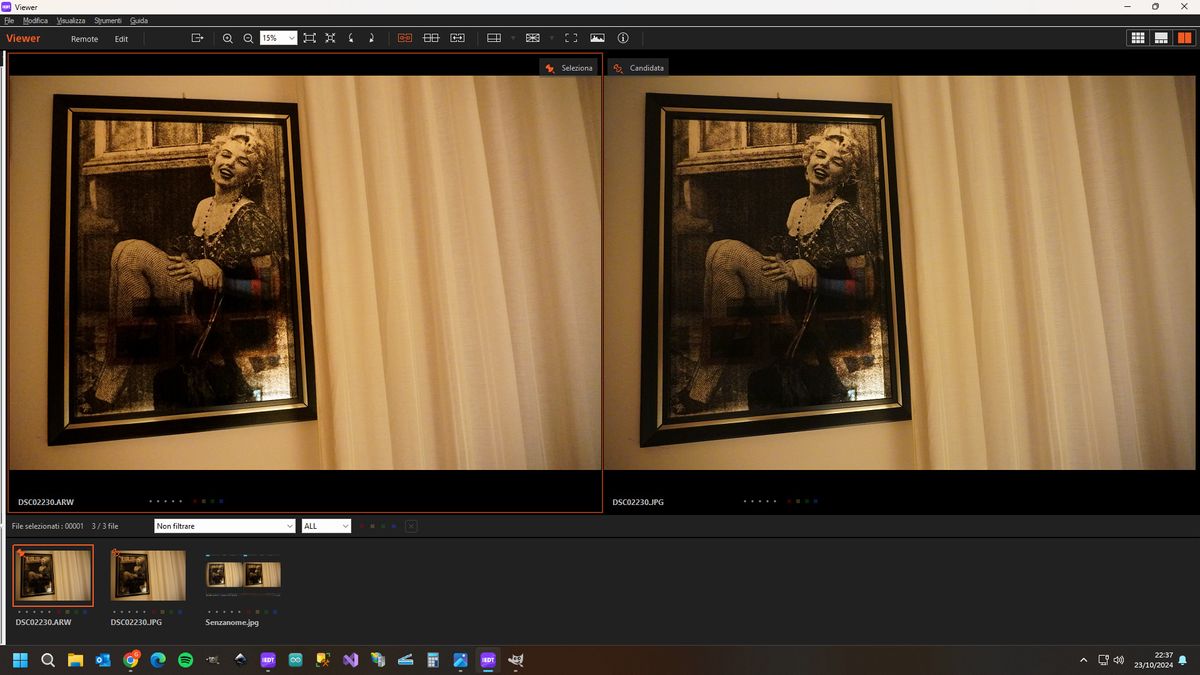Open the Visualizza menu
Image resolution: width=1200 pixels, height=675 pixels.
[x=71, y=20]
